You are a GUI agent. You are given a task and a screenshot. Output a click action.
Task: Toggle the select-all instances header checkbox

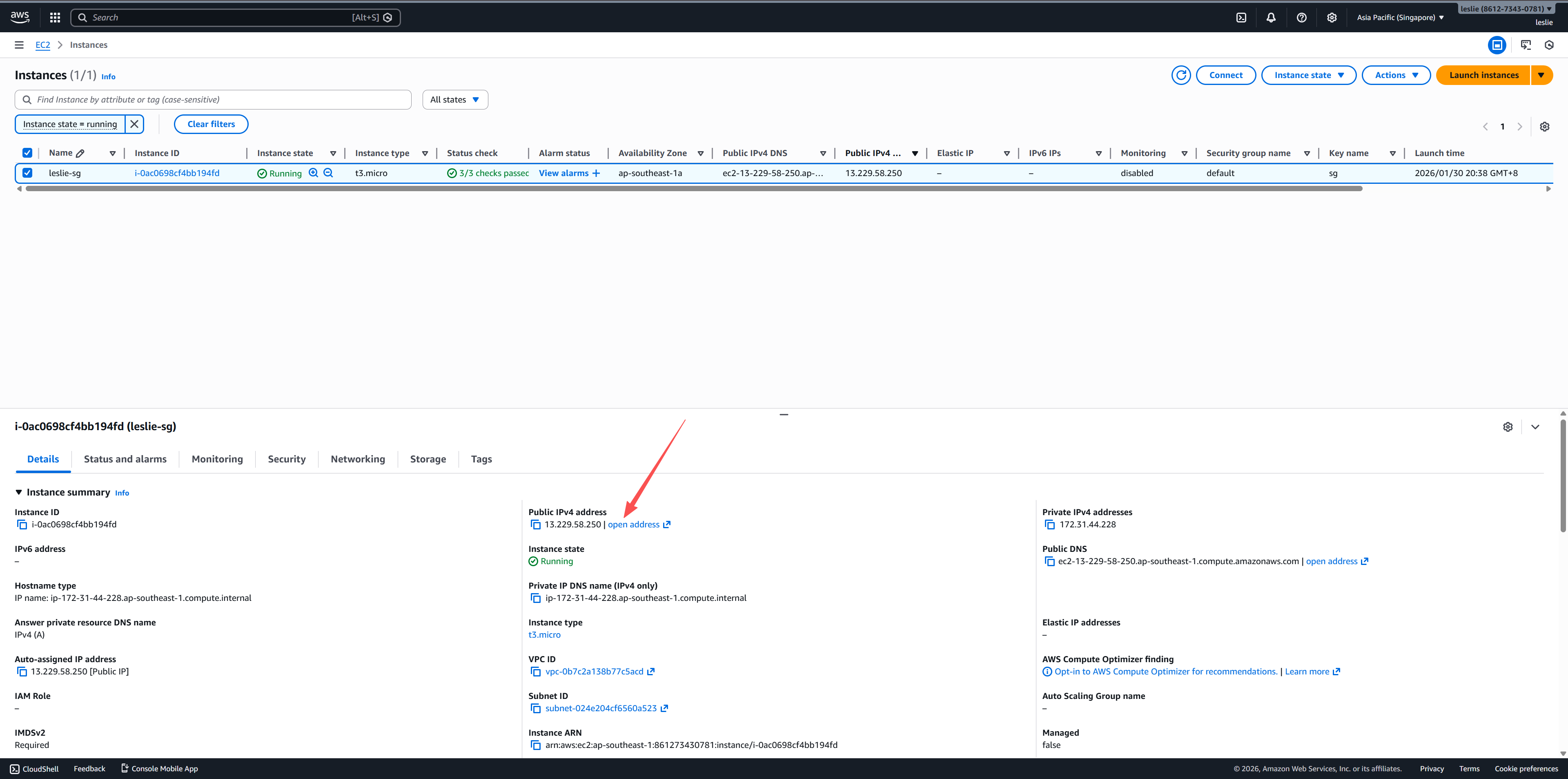click(x=27, y=153)
